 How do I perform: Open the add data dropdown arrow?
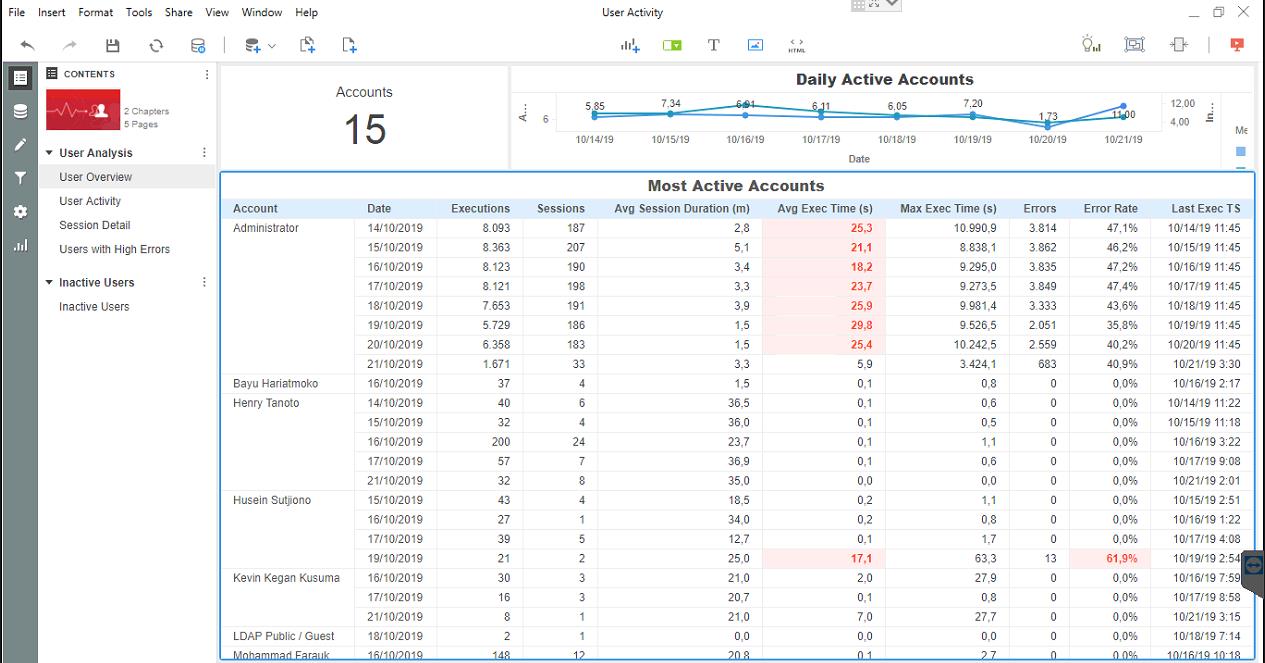[x=272, y=46]
